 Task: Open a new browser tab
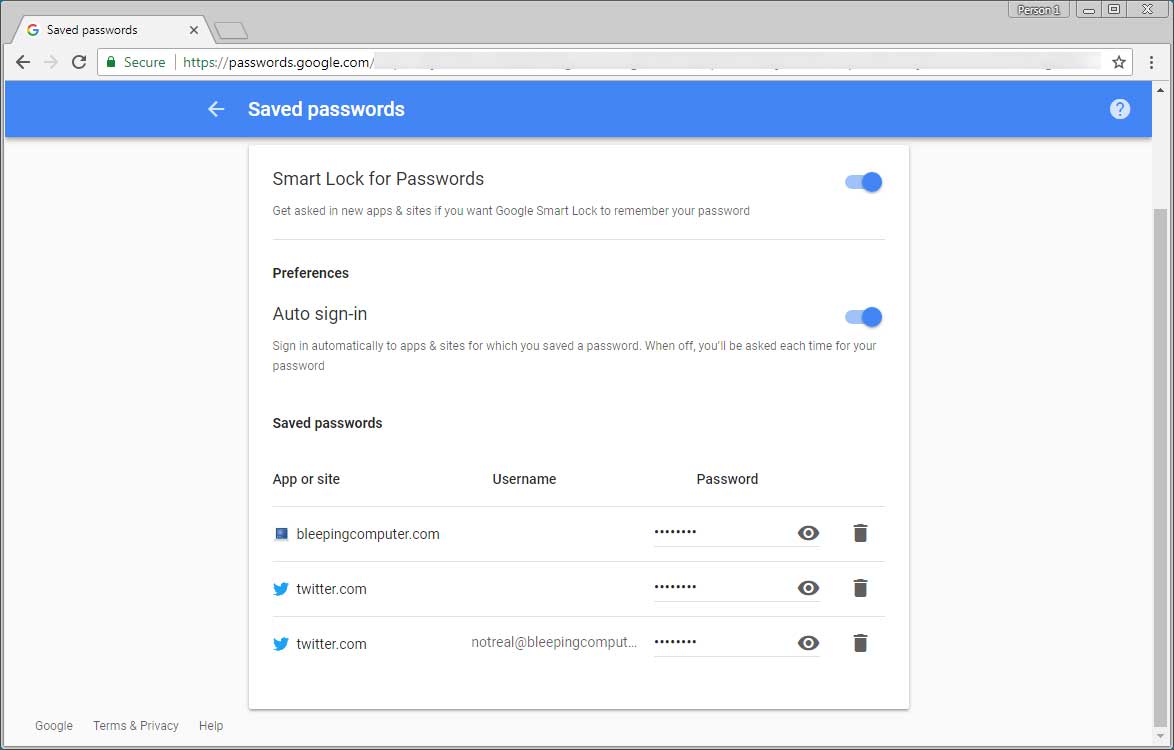pos(231,29)
